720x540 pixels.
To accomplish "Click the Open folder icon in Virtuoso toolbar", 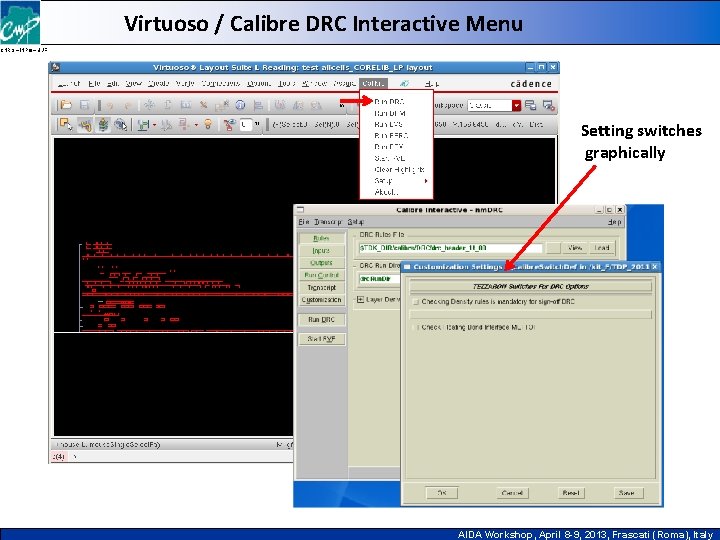I will [x=66, y=105].
